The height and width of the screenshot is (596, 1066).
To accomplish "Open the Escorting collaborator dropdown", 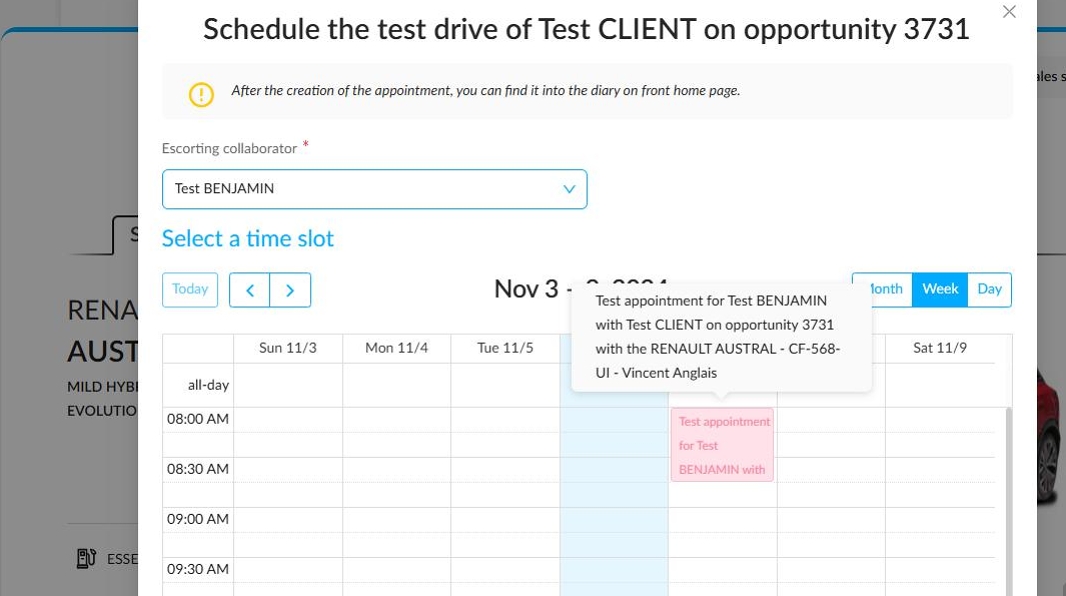I will click(375, 189).
